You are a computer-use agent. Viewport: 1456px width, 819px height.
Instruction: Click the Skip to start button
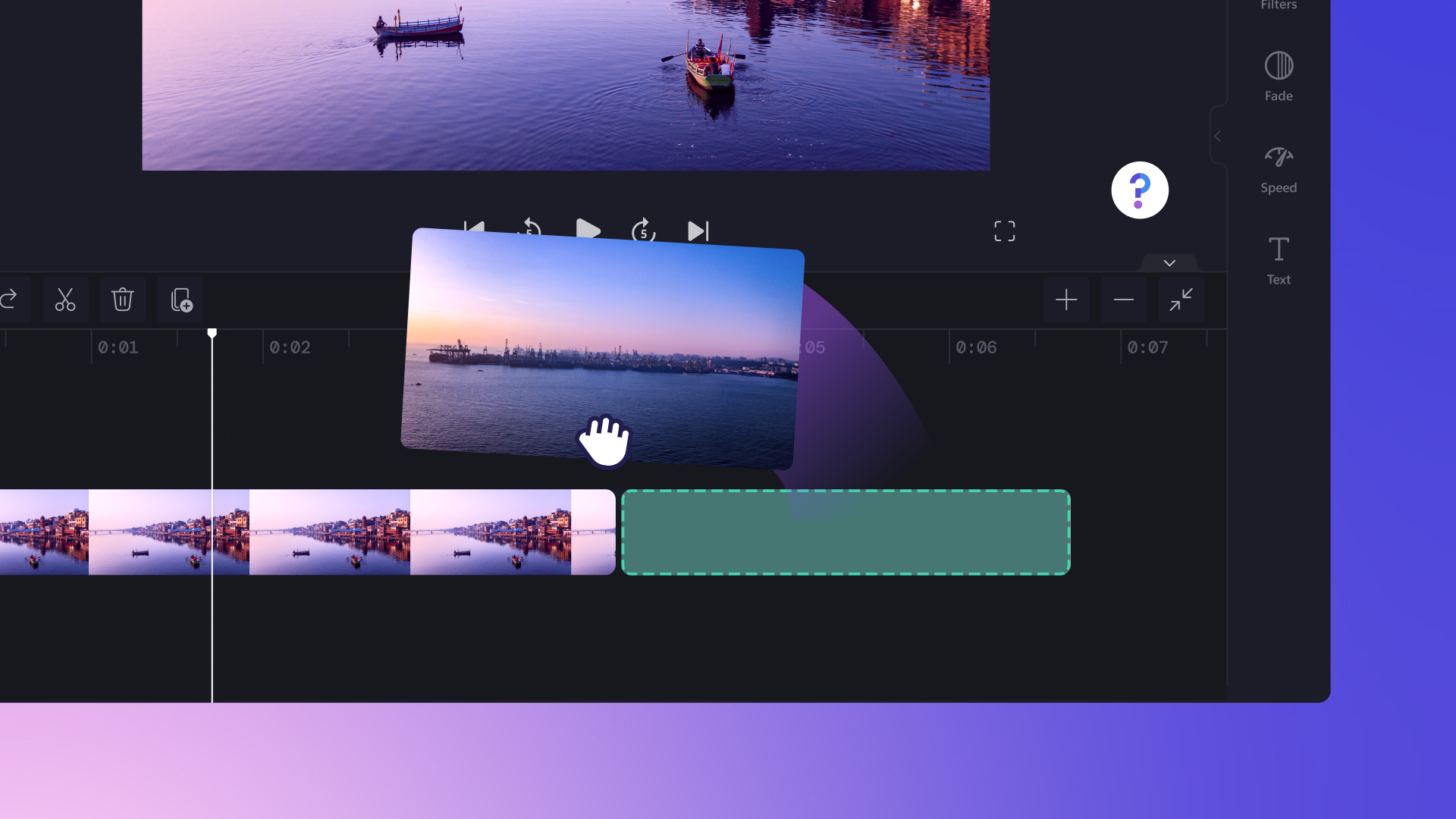pos(473,231)
